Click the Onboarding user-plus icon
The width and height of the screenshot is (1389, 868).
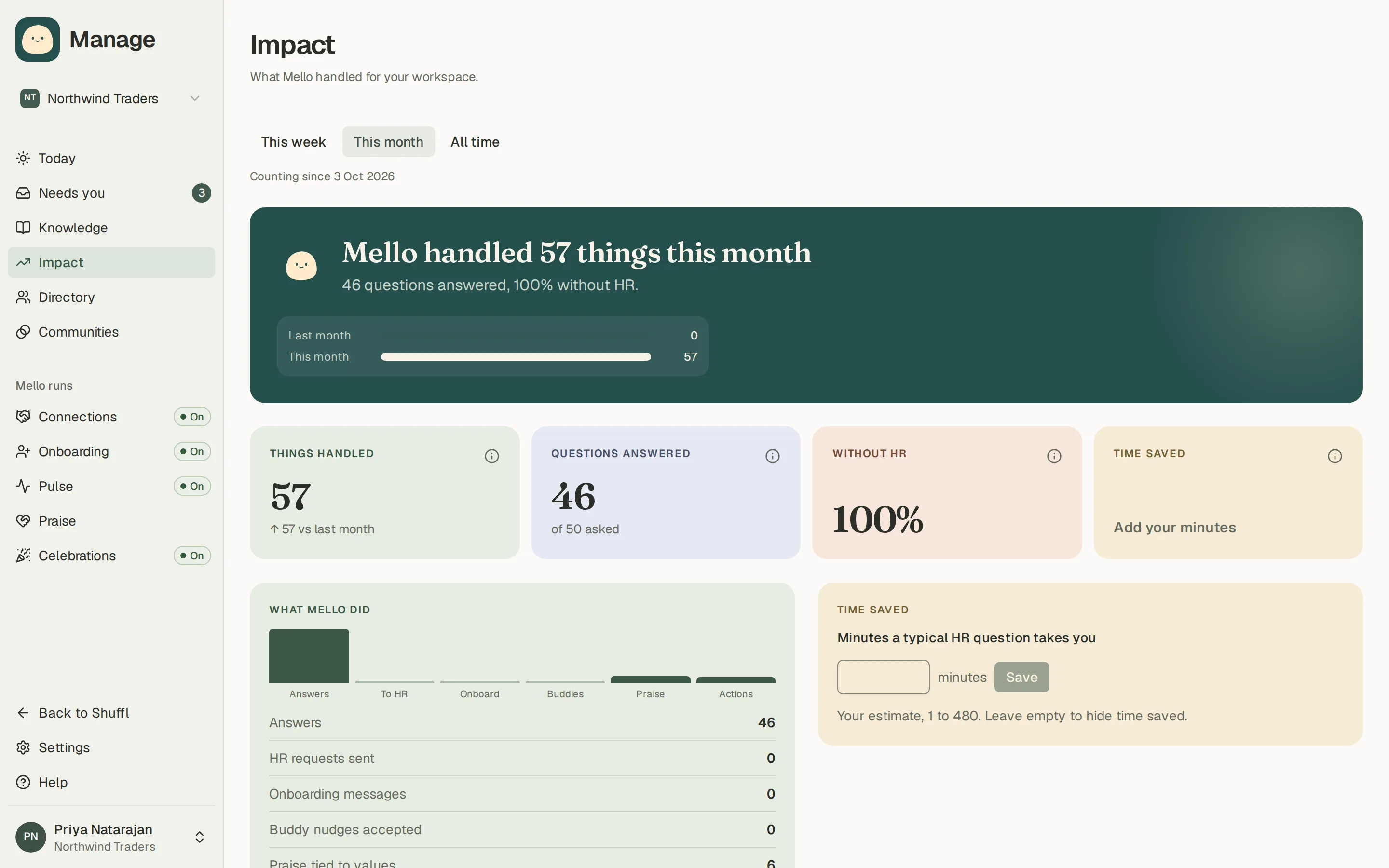23,452
